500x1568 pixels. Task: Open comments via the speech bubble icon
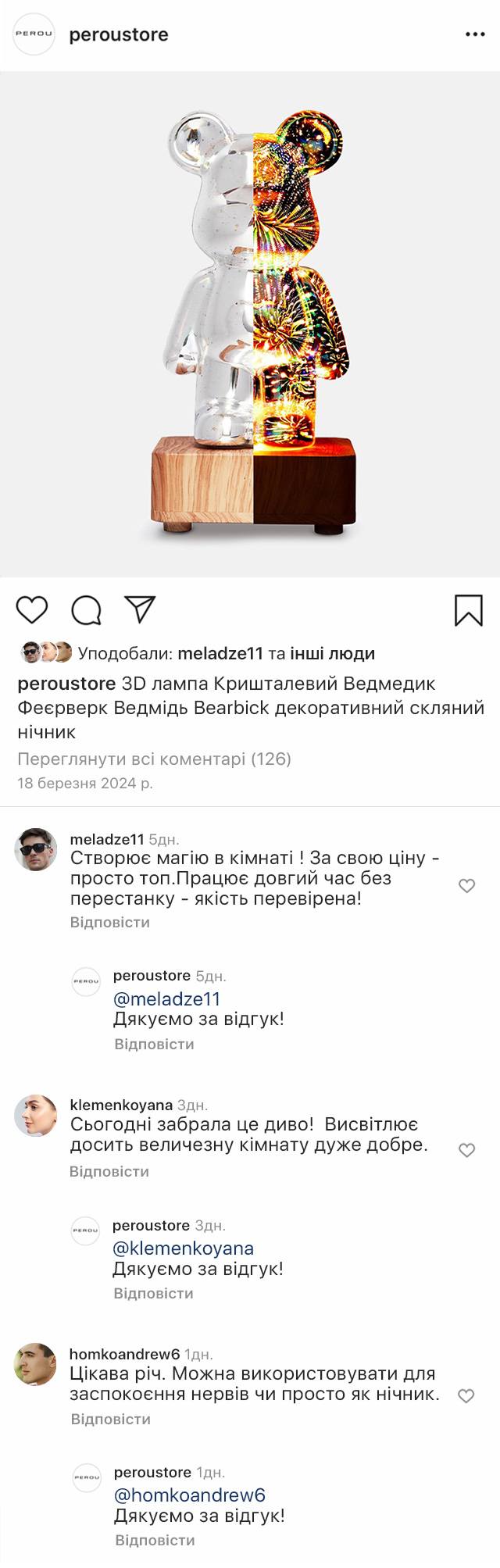click(86, 610)
